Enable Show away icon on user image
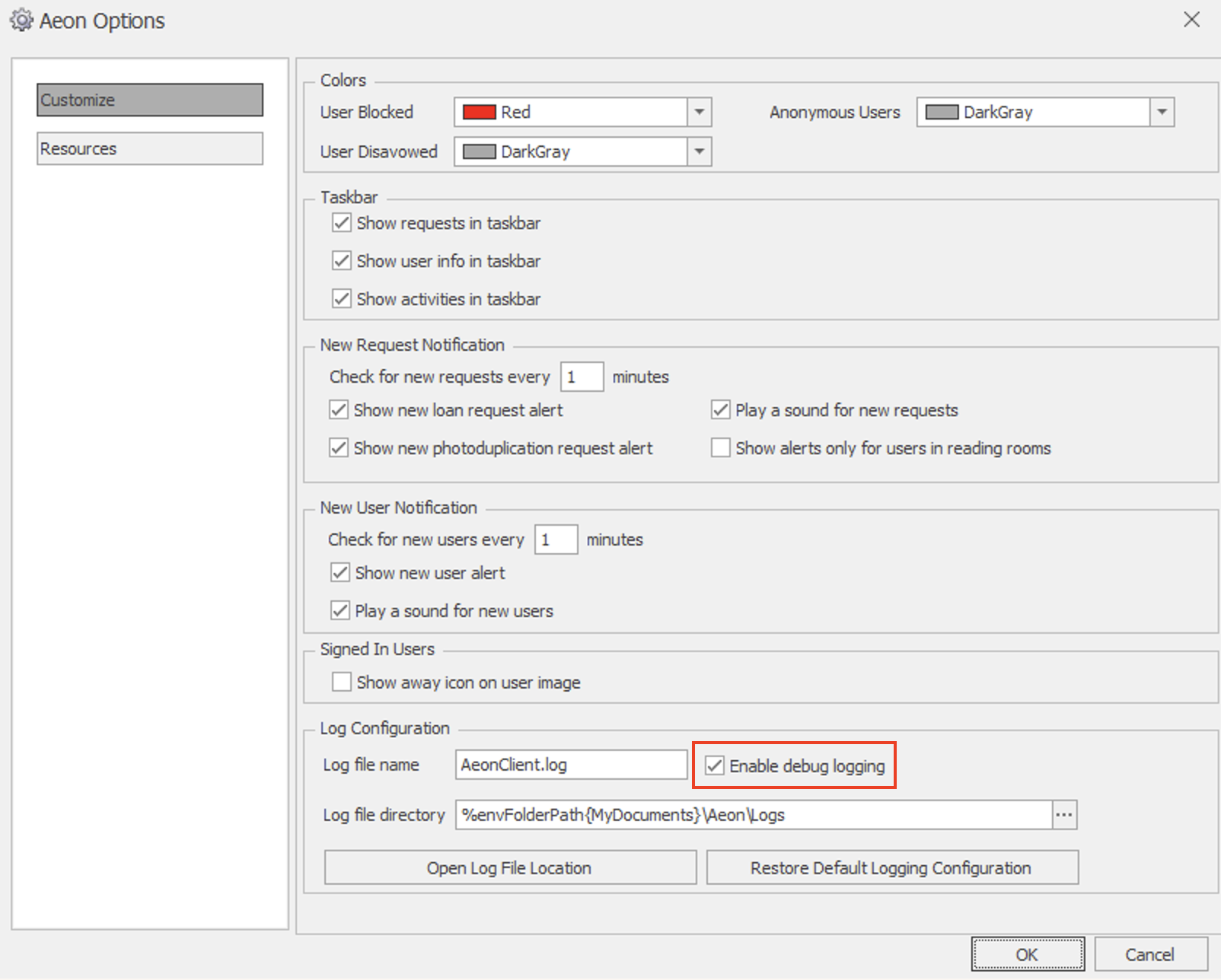 [341, 682]
